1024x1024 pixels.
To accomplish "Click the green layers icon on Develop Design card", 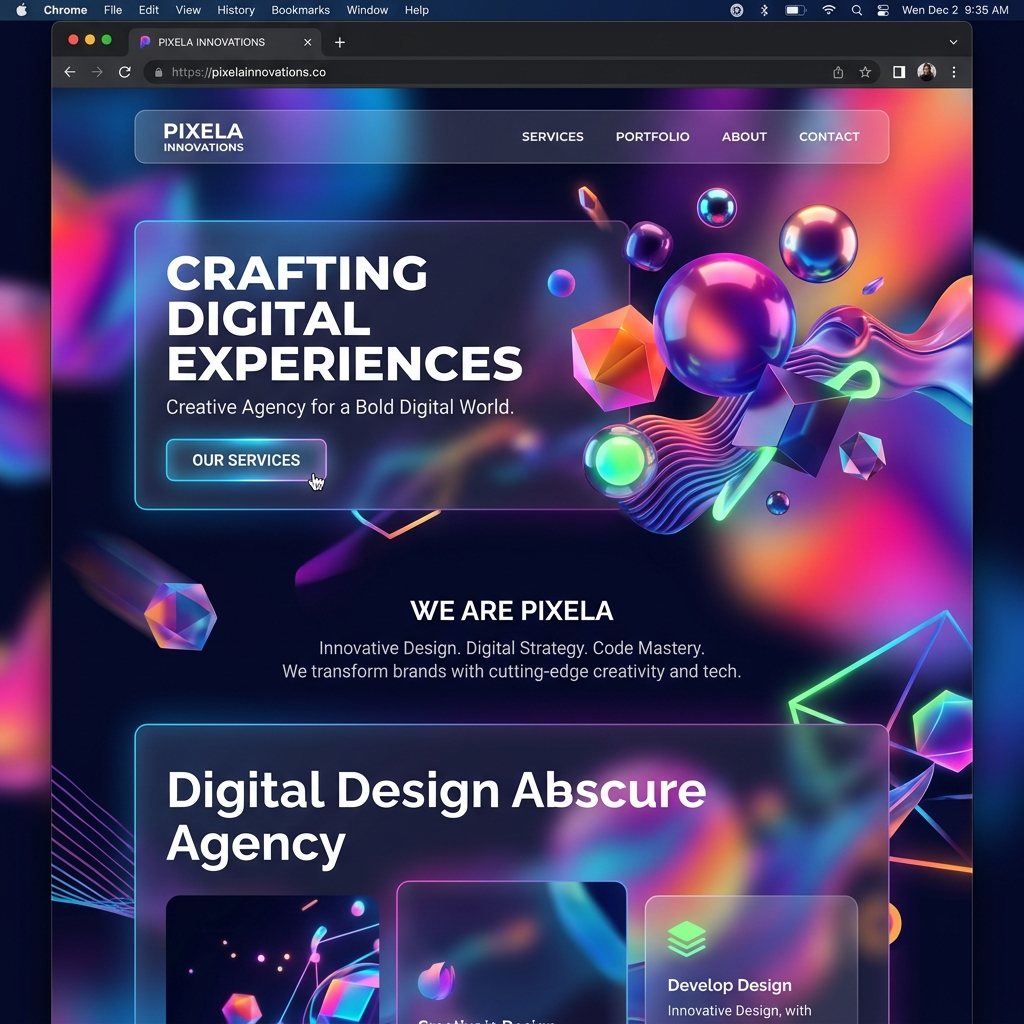I will click(687, 938).
